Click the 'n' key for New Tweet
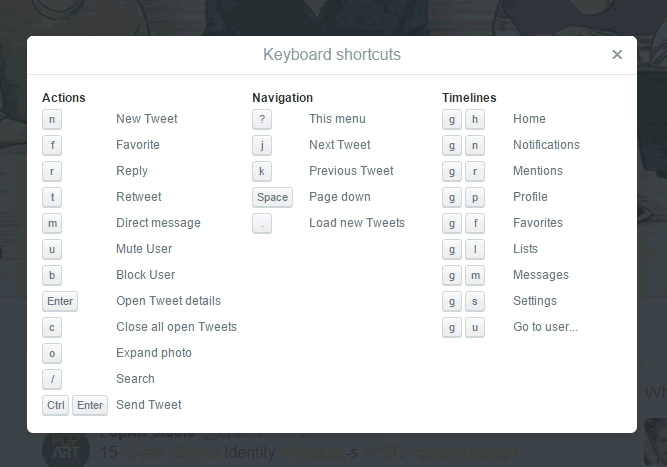This screenshot has width=667, height=467. click(x=52, y=119)
